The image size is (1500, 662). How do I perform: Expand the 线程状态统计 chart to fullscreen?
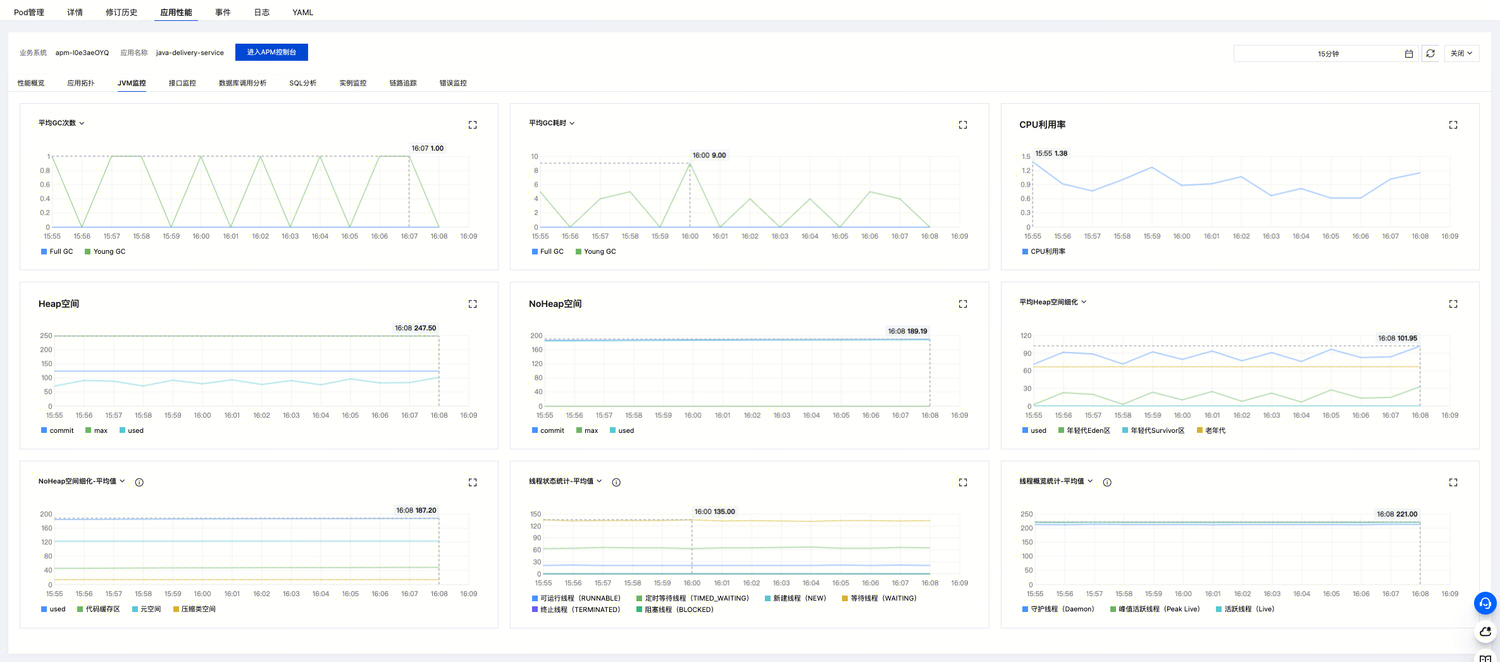(963, 482)
